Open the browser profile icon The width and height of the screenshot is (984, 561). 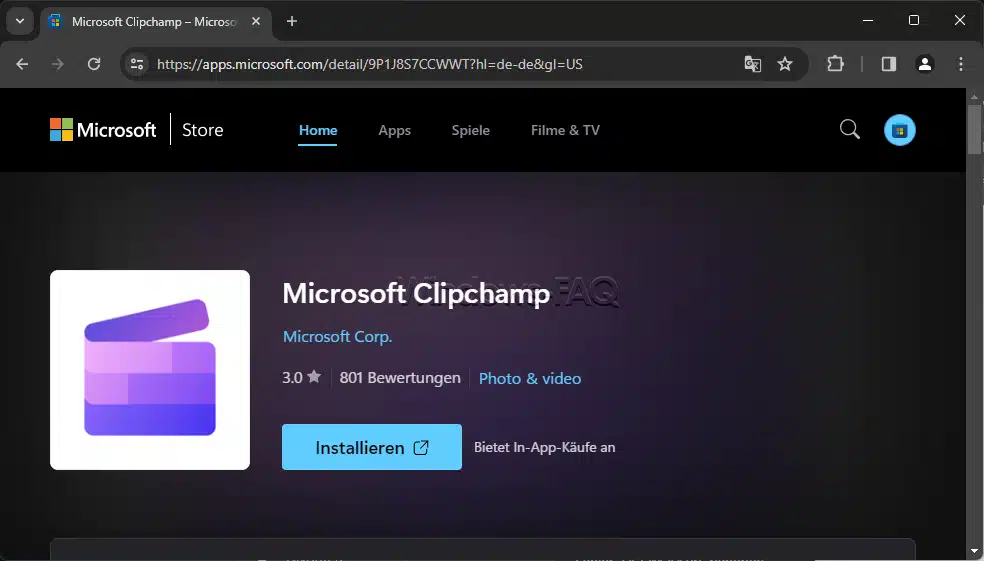pos(925,64)
